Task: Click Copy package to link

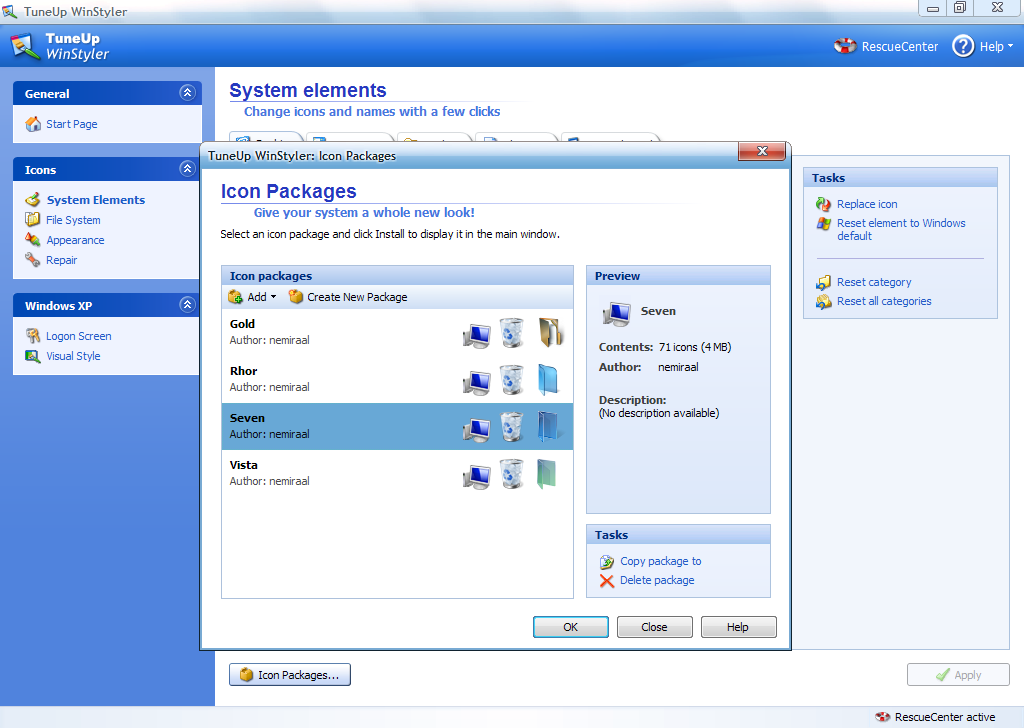Action: click(660, 561)
